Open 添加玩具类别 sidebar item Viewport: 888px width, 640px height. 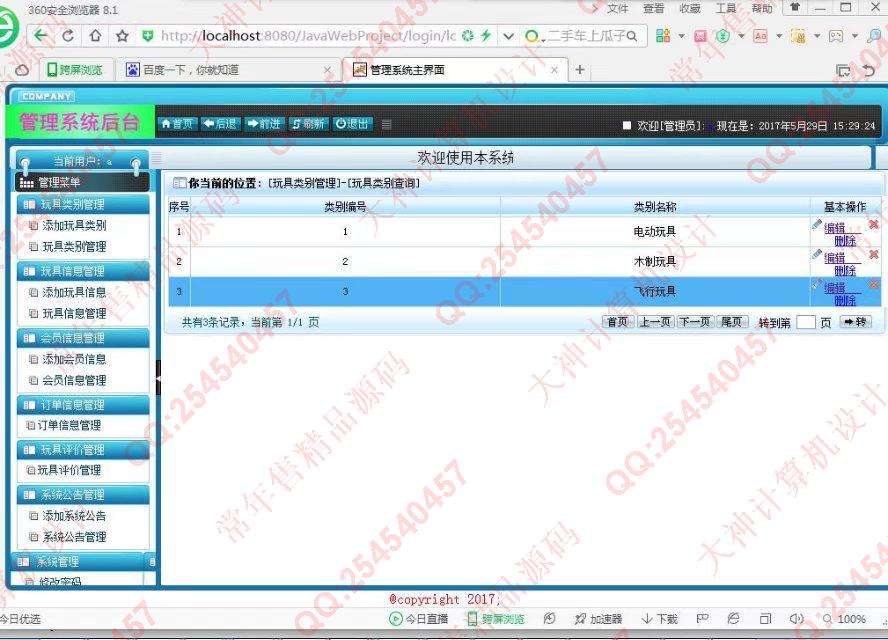(74, 225)
